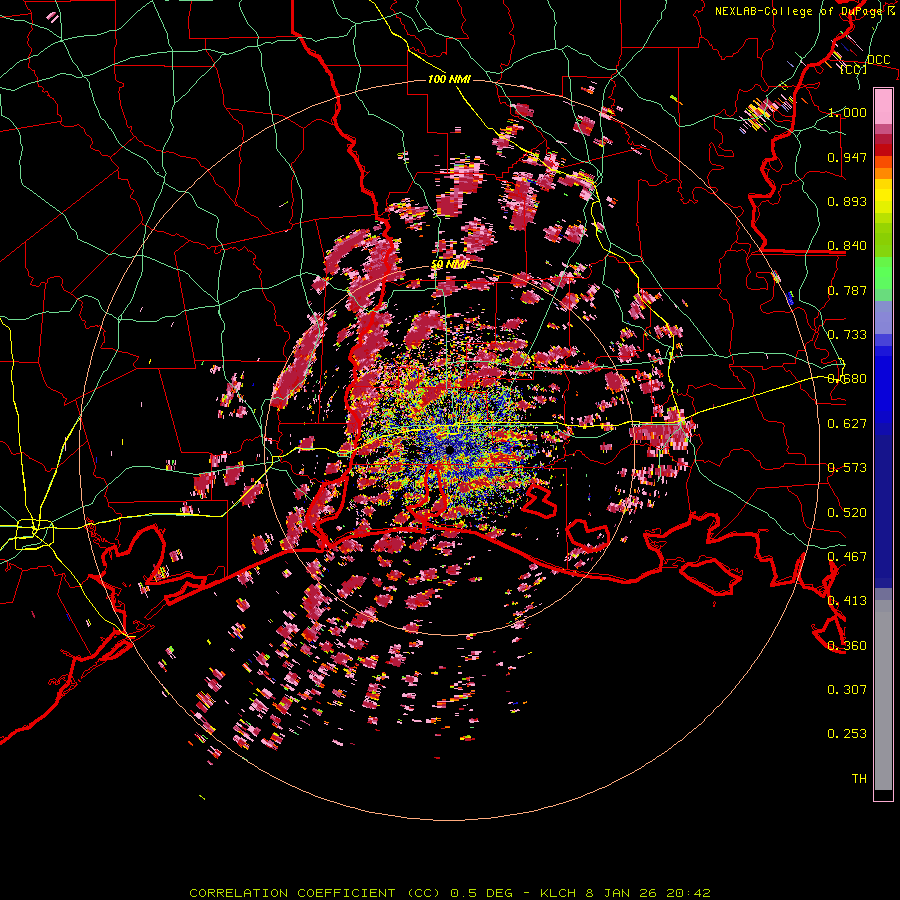The image size is (900, 900).
Task: Click the black radar site dot at center
Action: tap(450, 450)
